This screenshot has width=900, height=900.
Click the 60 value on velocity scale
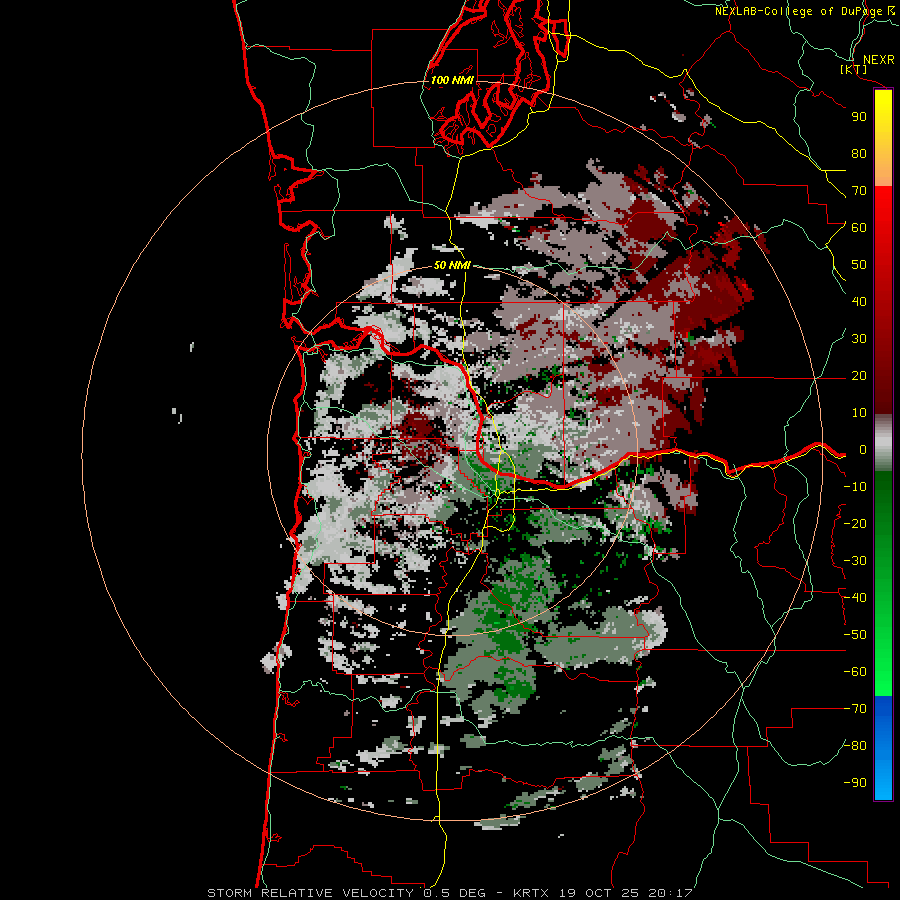click(859, 228)
